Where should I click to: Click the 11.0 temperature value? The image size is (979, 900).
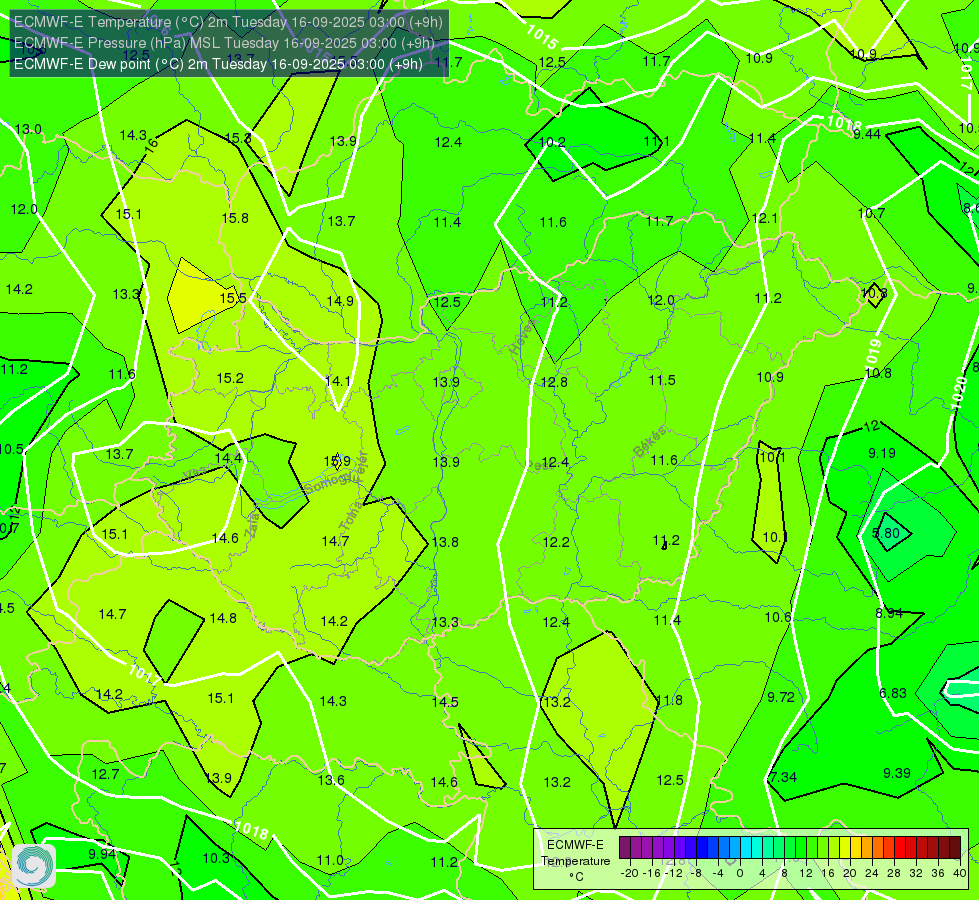(330, 861)
